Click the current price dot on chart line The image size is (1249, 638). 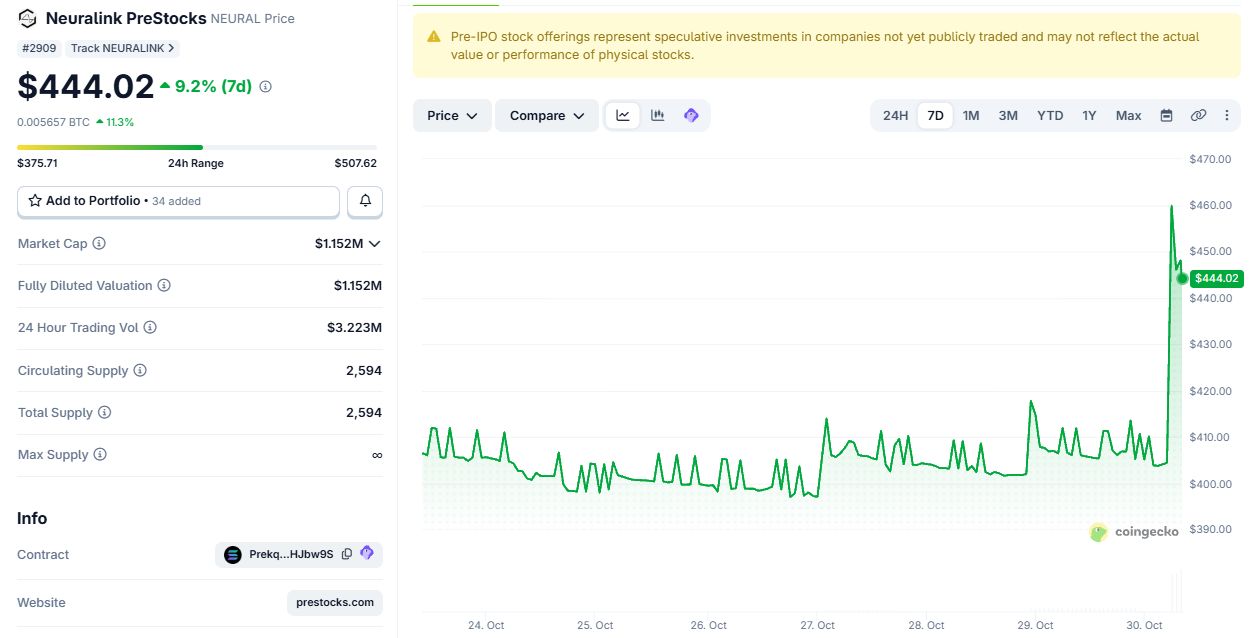(1183, 279)
